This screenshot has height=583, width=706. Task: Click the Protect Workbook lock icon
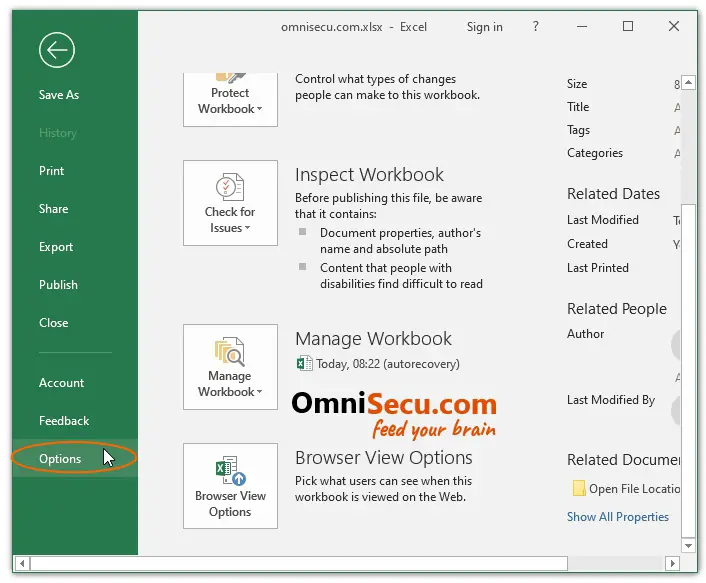pyautogui.click(x=231, y=78)
